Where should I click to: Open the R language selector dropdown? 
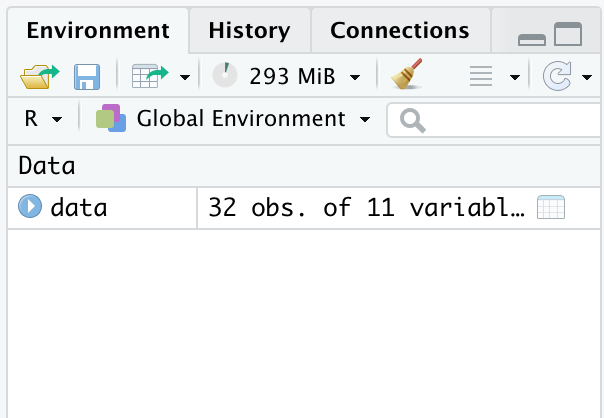pyautogui.click(x=43, y=118)
